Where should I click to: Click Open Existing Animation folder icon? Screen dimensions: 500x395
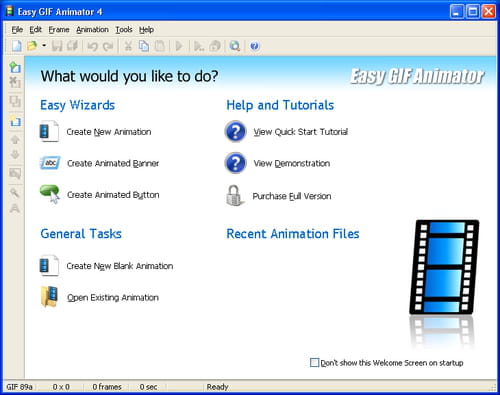point(49,296)
